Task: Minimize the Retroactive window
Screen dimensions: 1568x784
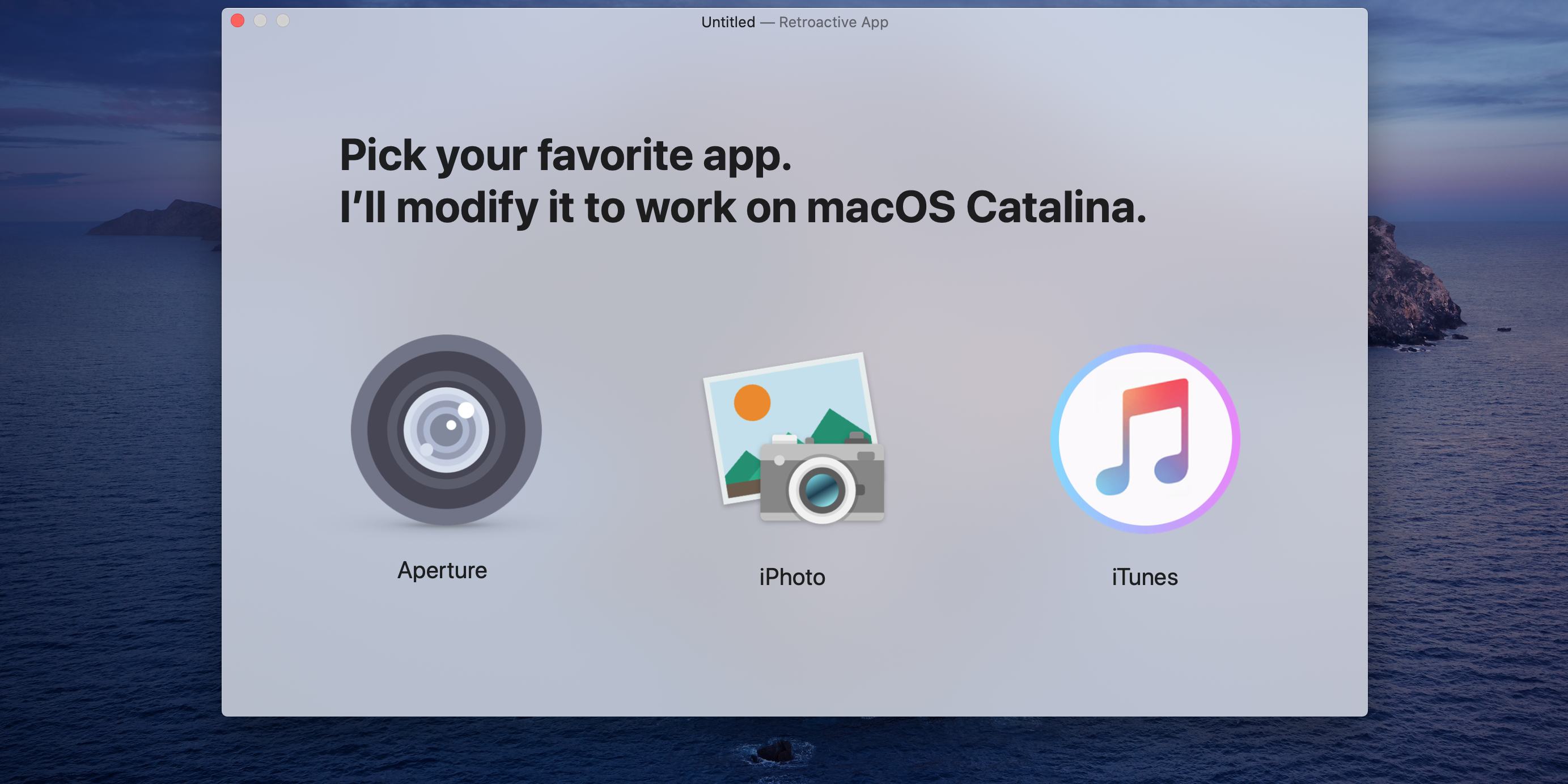Action: click(261, 21)
